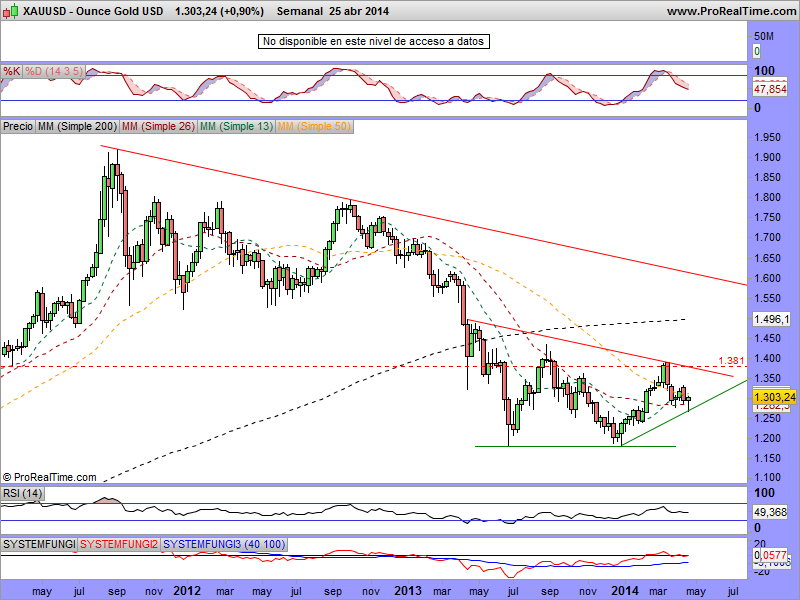Click the 1.800 price axis label
Screen dimensions: 800x600
pyautogui.click(x=767, y=197)
